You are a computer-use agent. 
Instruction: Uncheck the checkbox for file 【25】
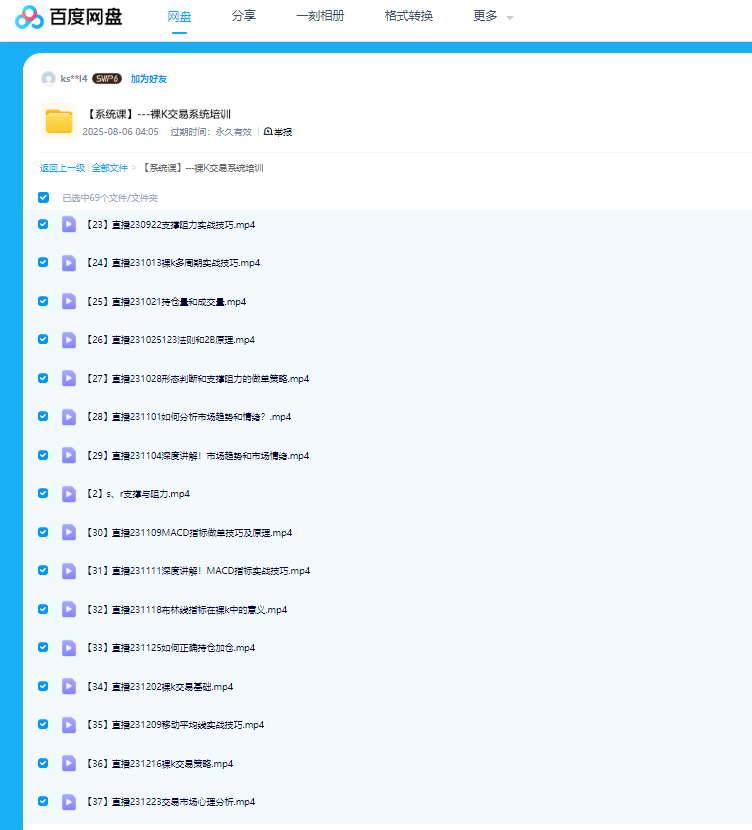[x=43, y=301]
